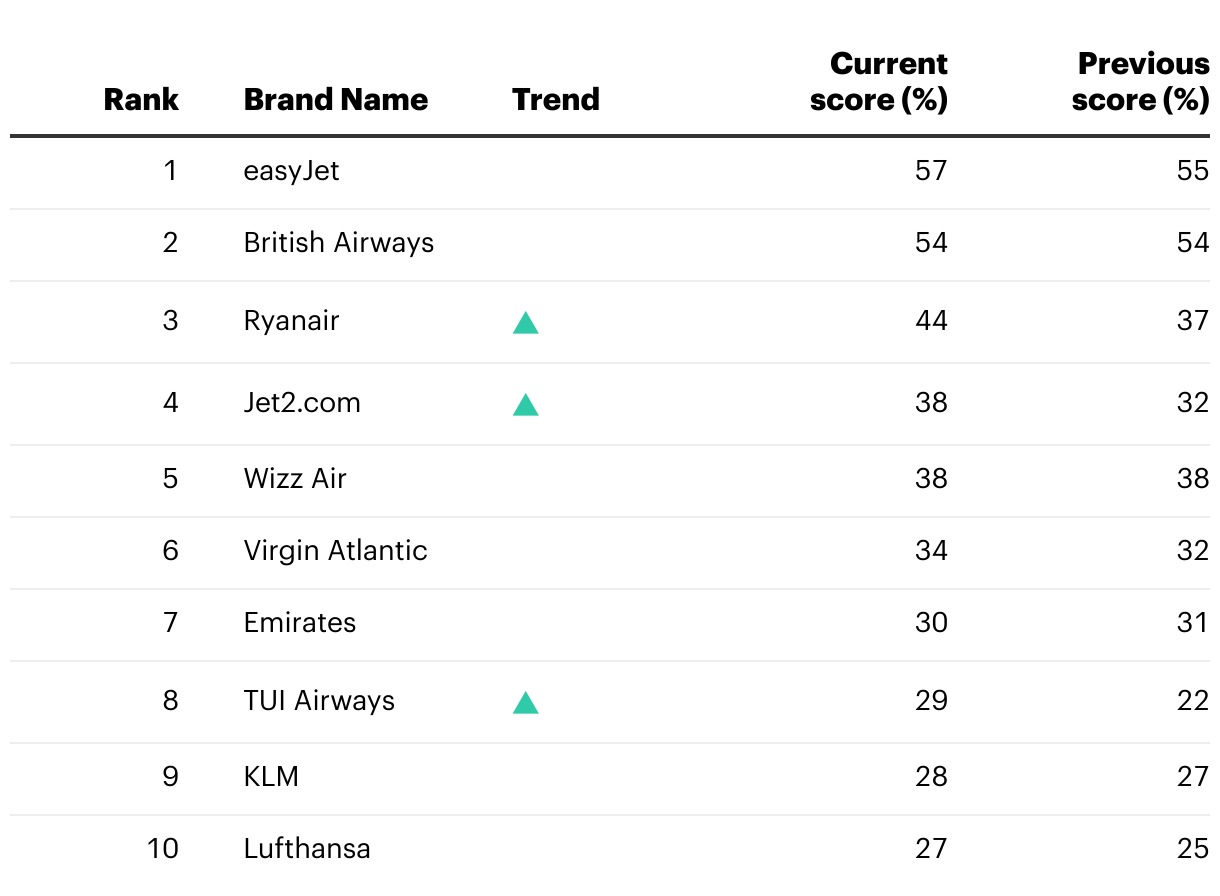Click Ryanair's previous score of 37
Screen dimensions: 1220x896
[1193, 321]
